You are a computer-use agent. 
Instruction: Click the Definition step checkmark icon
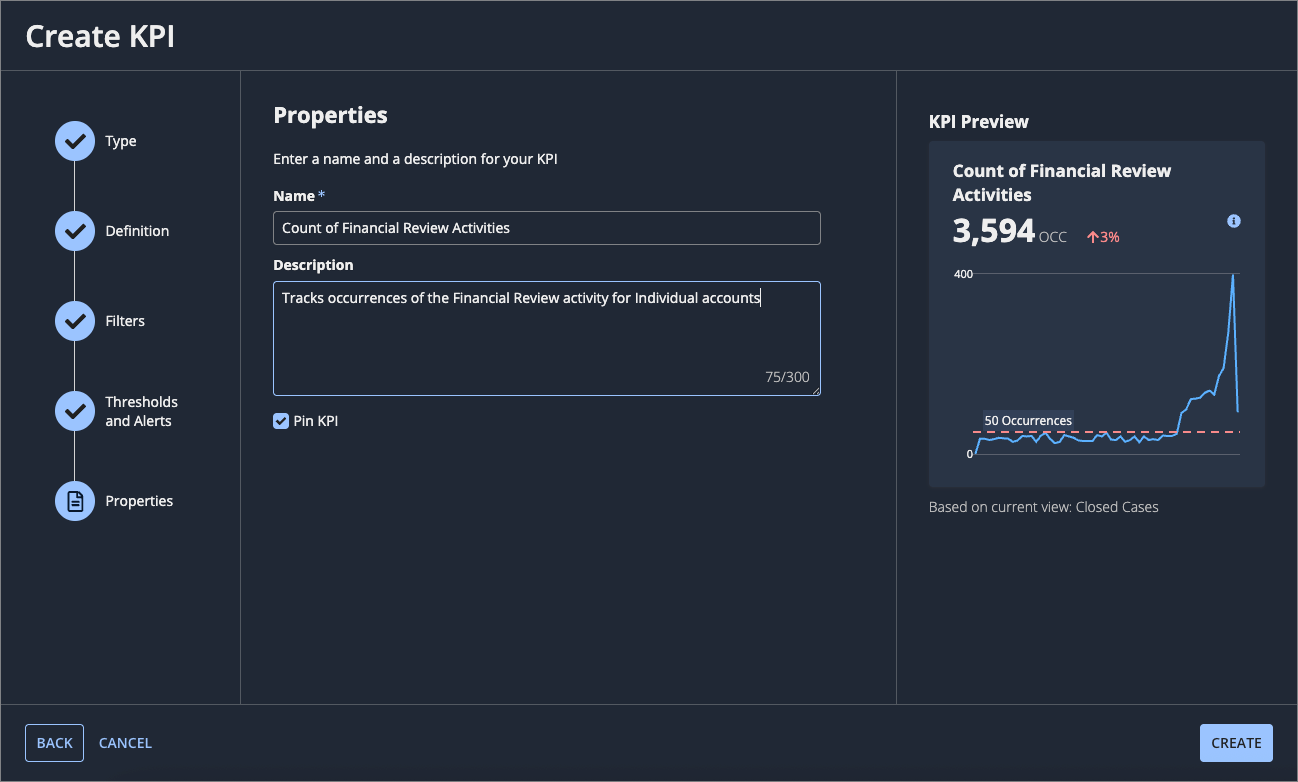tap(74, 231)
